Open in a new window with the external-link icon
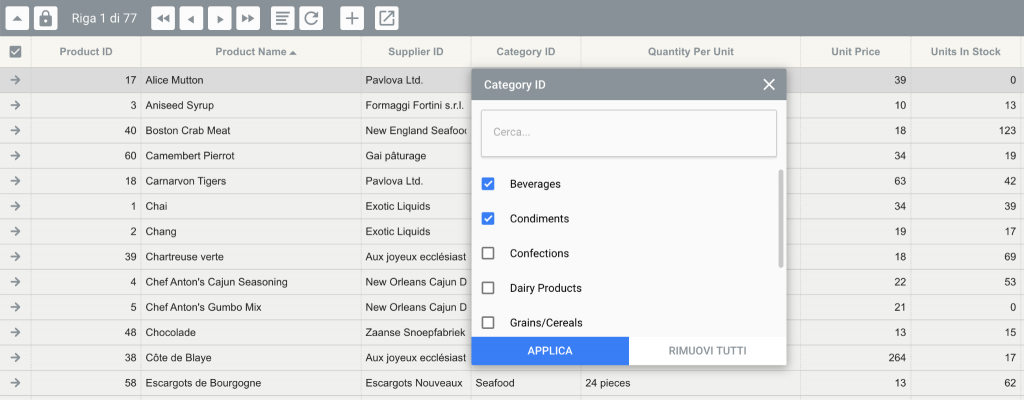 point(387,18)
